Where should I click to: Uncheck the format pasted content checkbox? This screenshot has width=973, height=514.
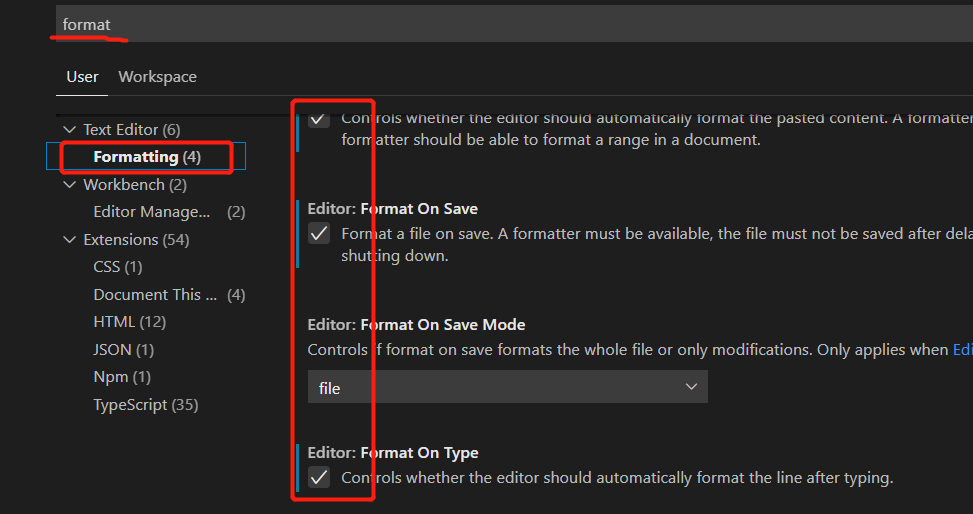[319, 118]
